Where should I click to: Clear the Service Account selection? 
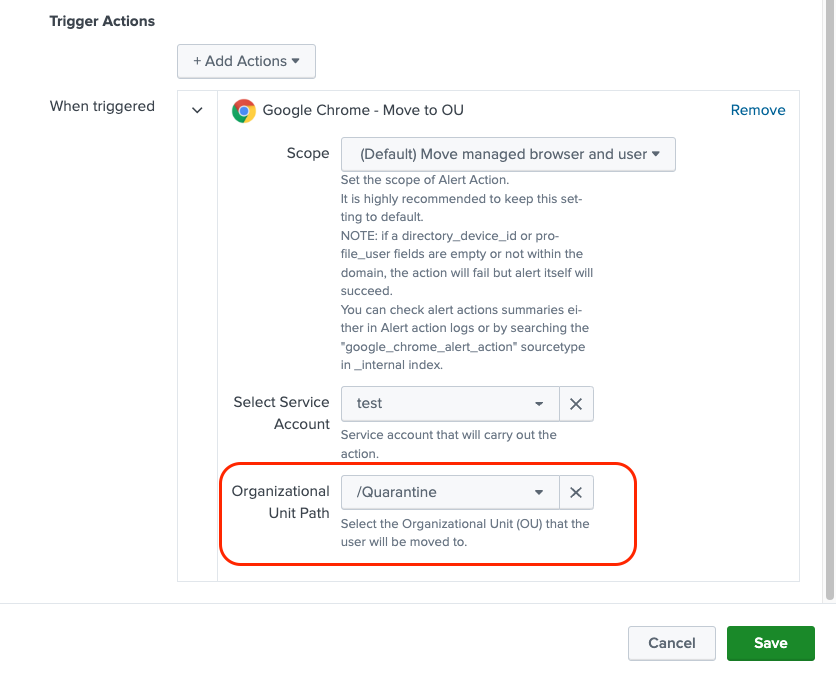pyautogui.click(x=576, y=404)
